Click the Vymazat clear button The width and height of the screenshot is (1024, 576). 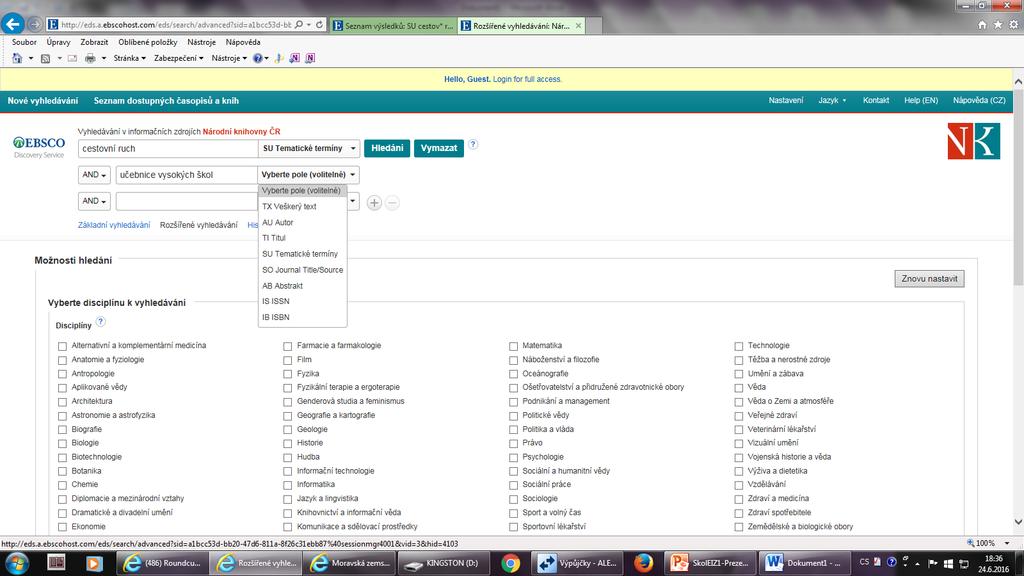pyautogui.click(x=439, y=148)
